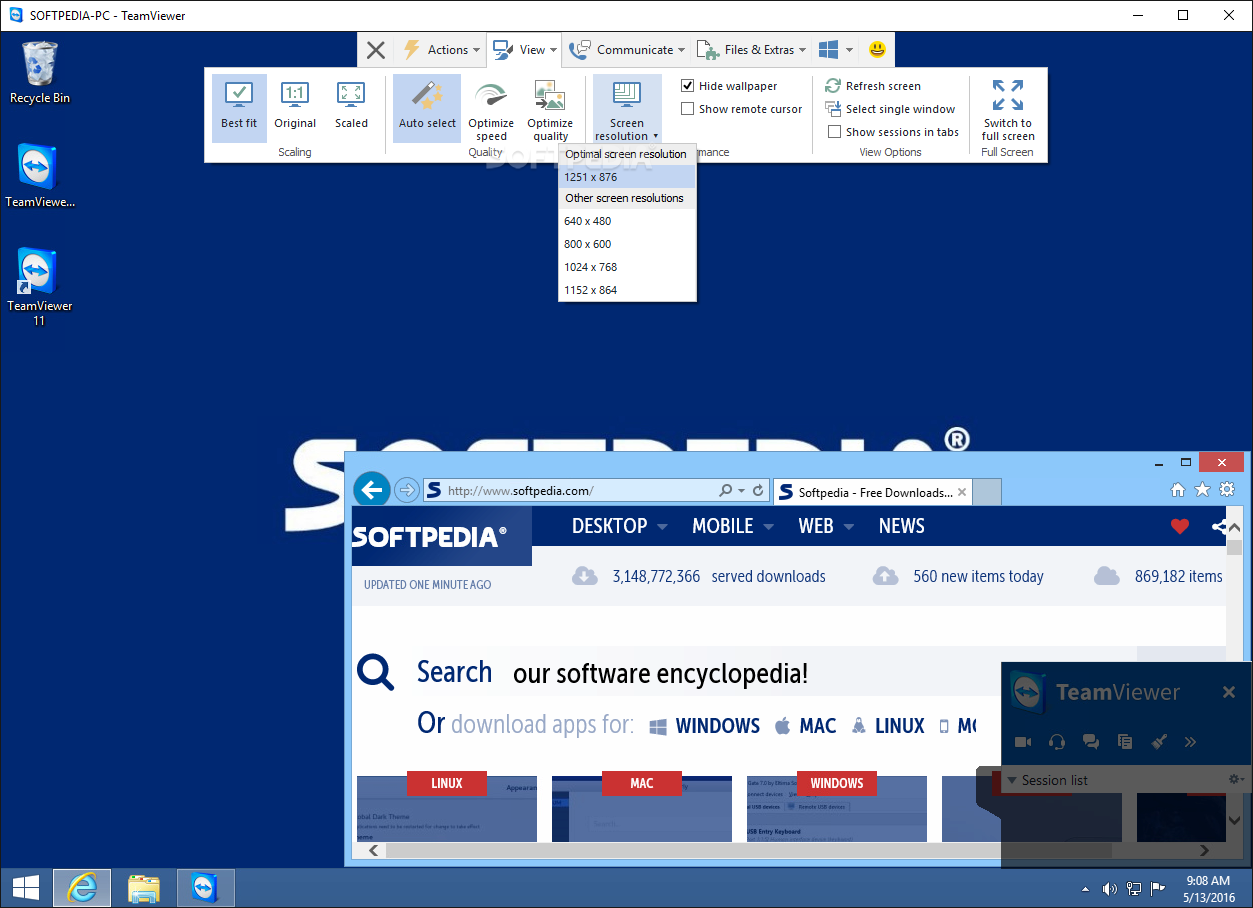
Task: Choose Optimize speed
Action: click(491, 110)
